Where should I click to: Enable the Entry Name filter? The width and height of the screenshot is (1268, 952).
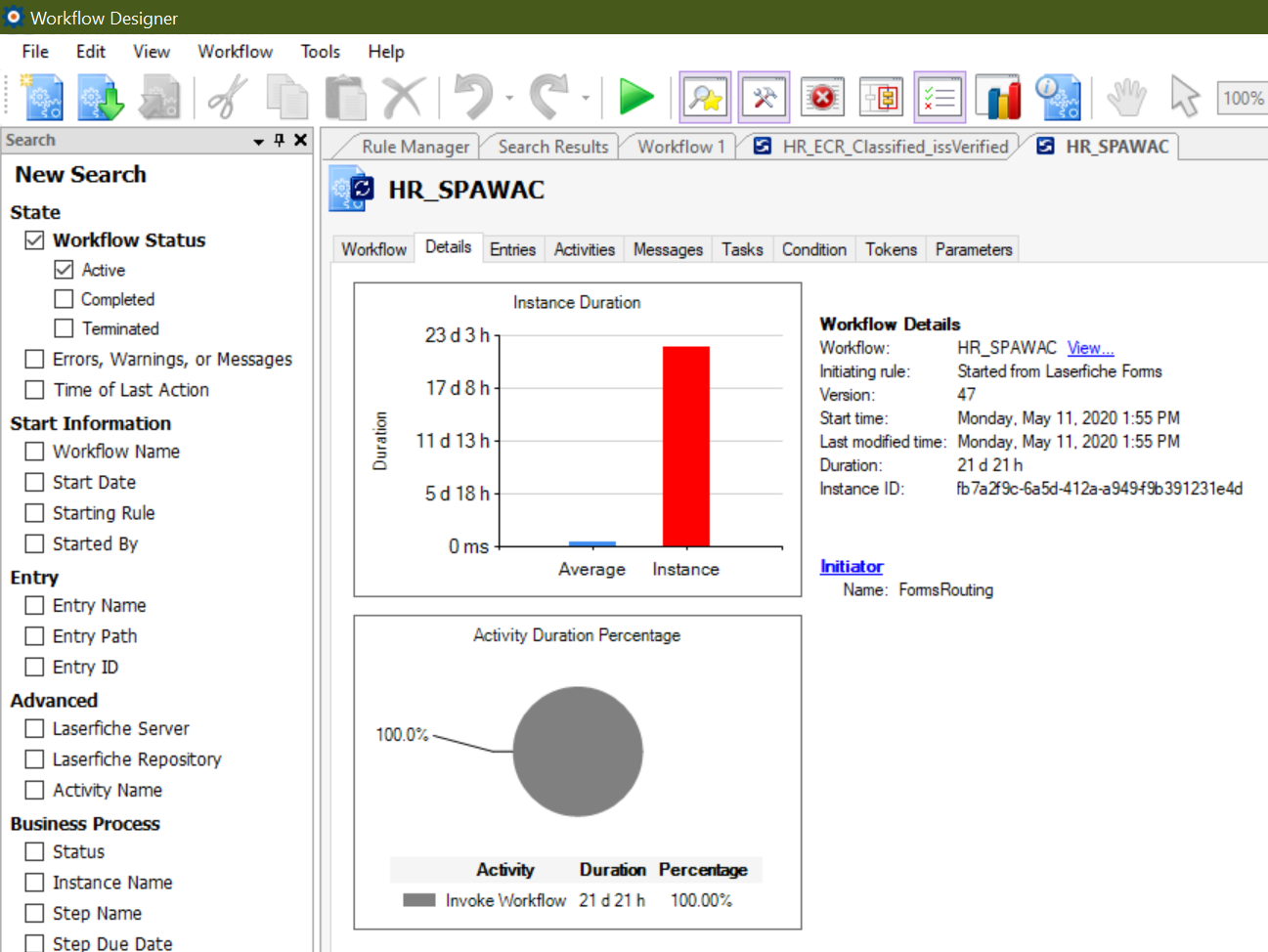pos(35,605)
